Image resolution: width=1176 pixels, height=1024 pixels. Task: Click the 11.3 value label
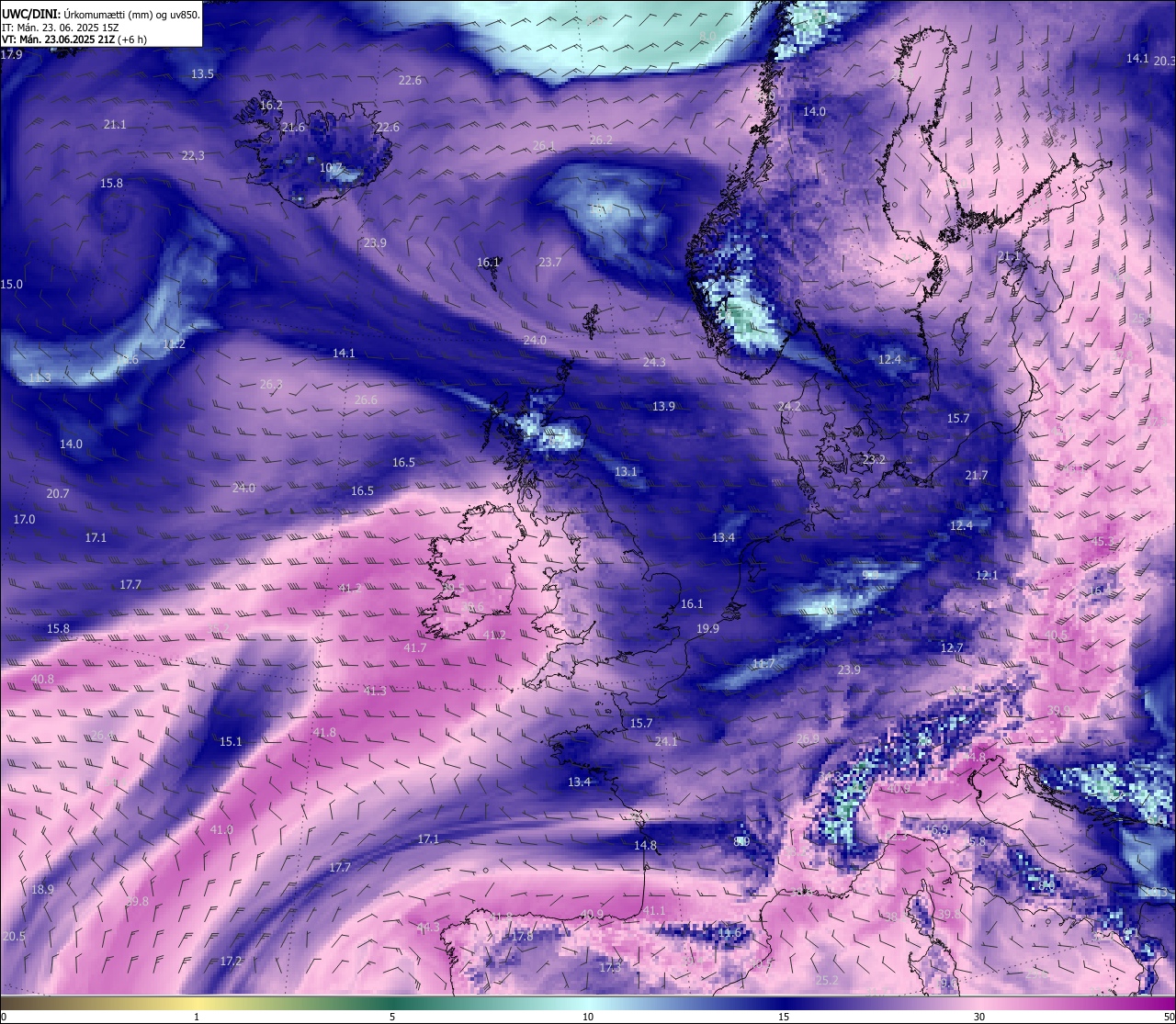[x=40, y=378]
